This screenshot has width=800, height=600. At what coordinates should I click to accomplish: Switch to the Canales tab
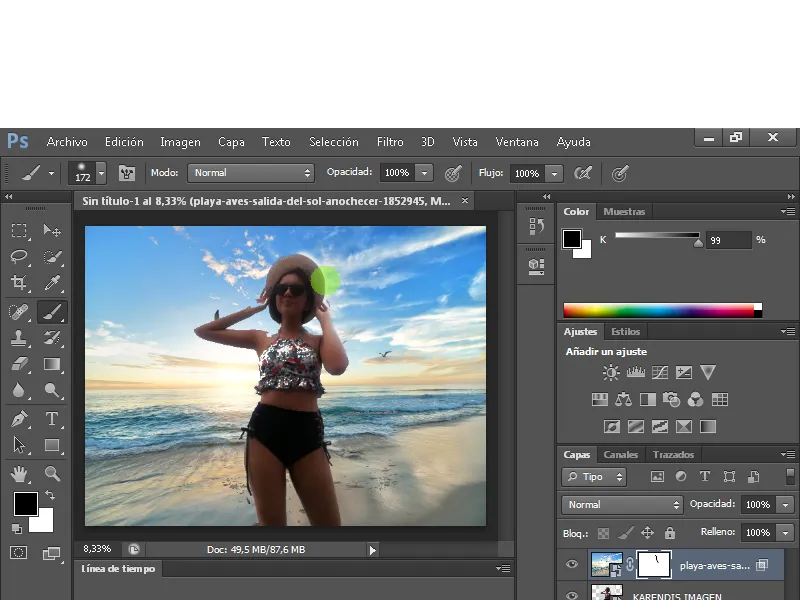(x=620, y=455)
